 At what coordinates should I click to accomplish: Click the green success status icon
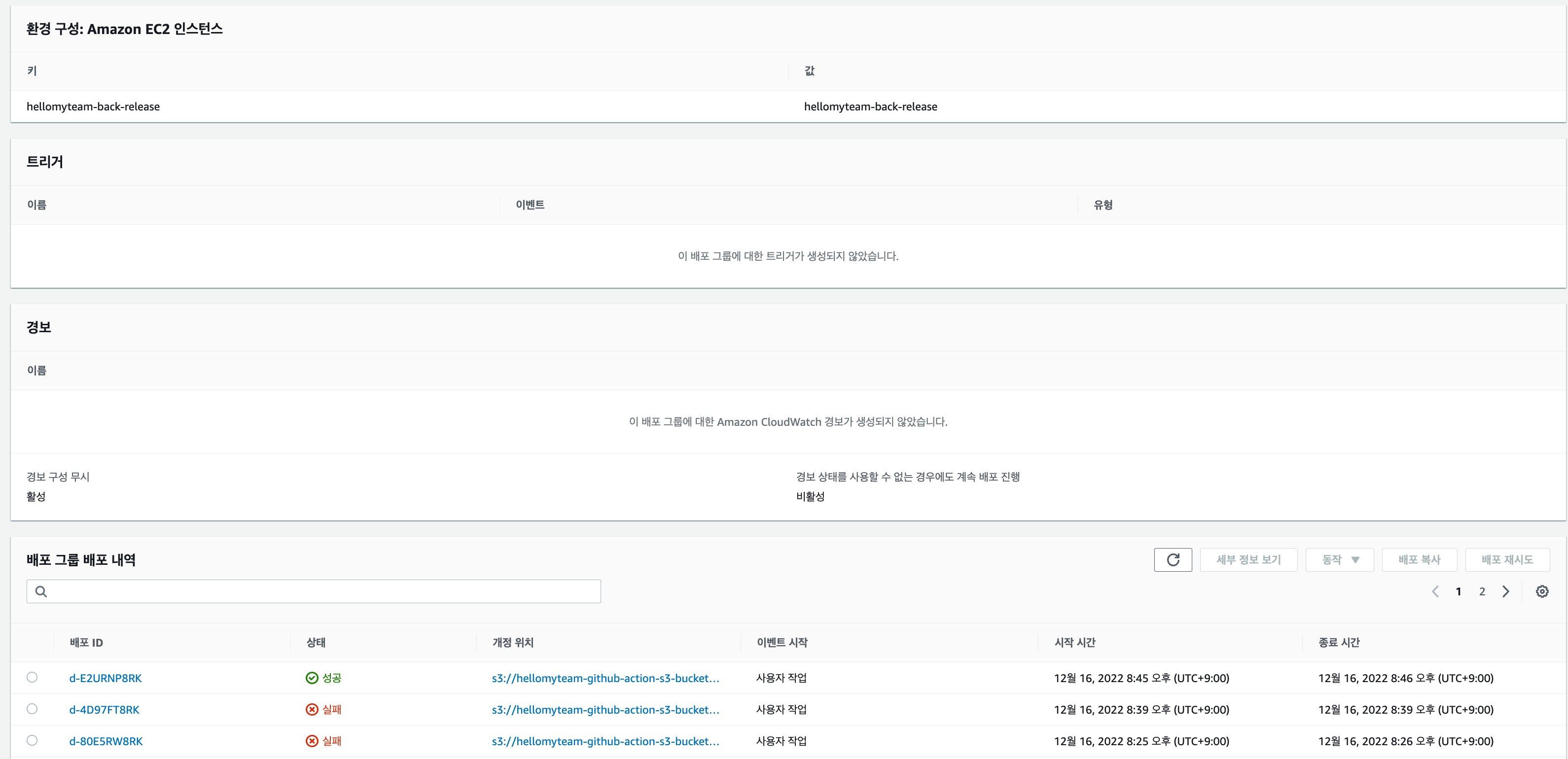[312, 678]
